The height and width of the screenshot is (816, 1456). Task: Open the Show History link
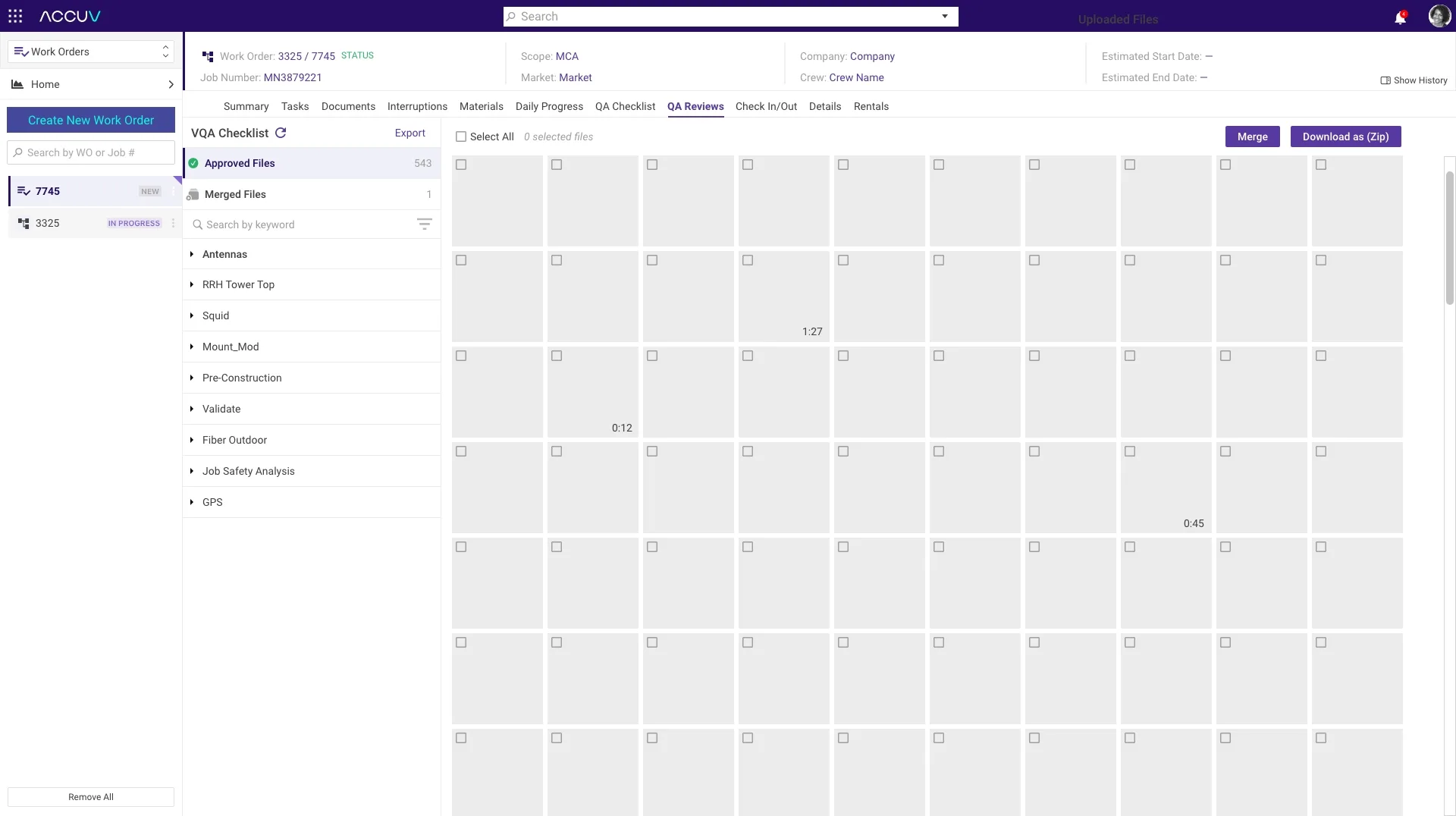click(1414, 80)
